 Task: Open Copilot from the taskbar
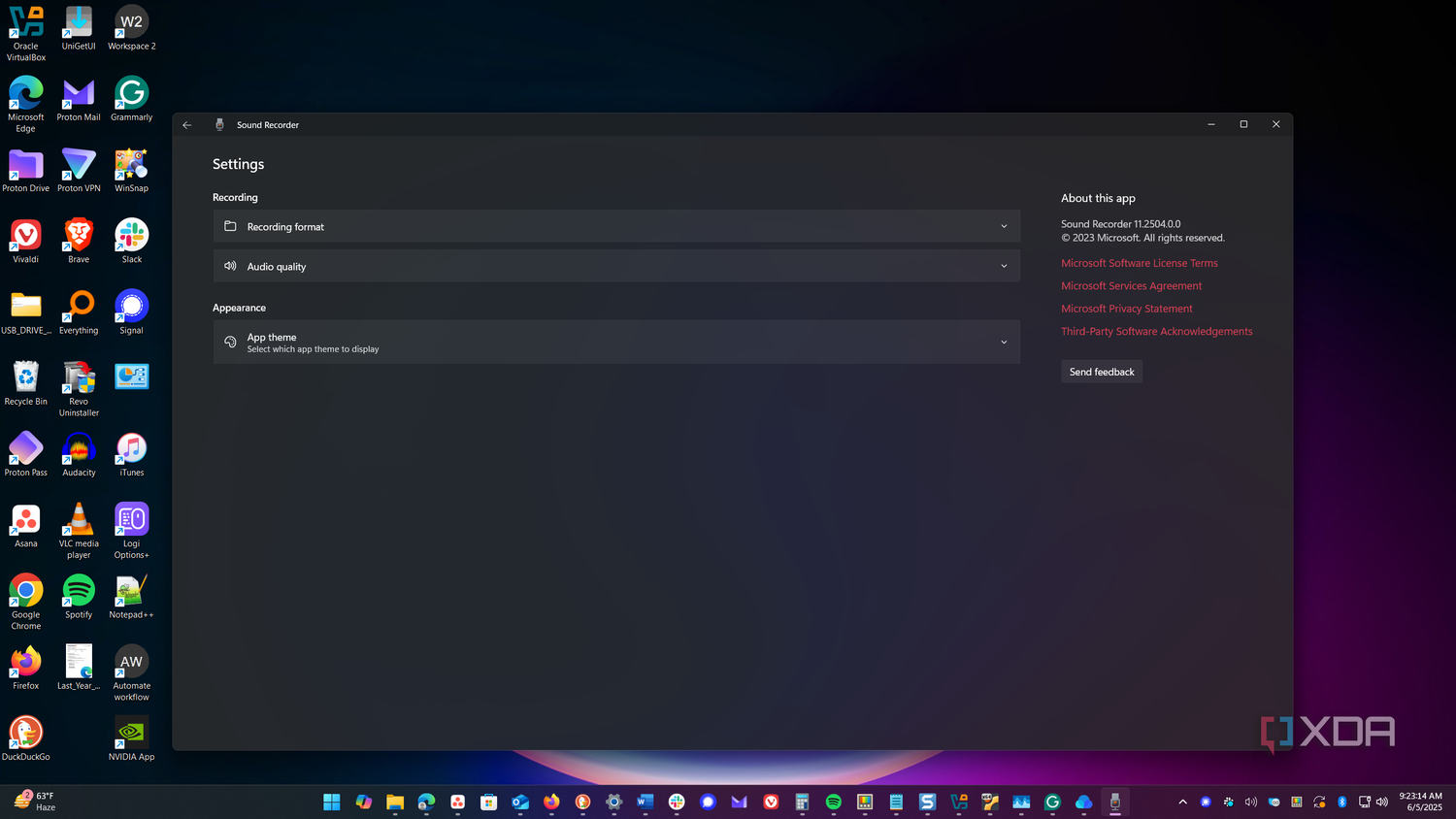coord(363,802)
